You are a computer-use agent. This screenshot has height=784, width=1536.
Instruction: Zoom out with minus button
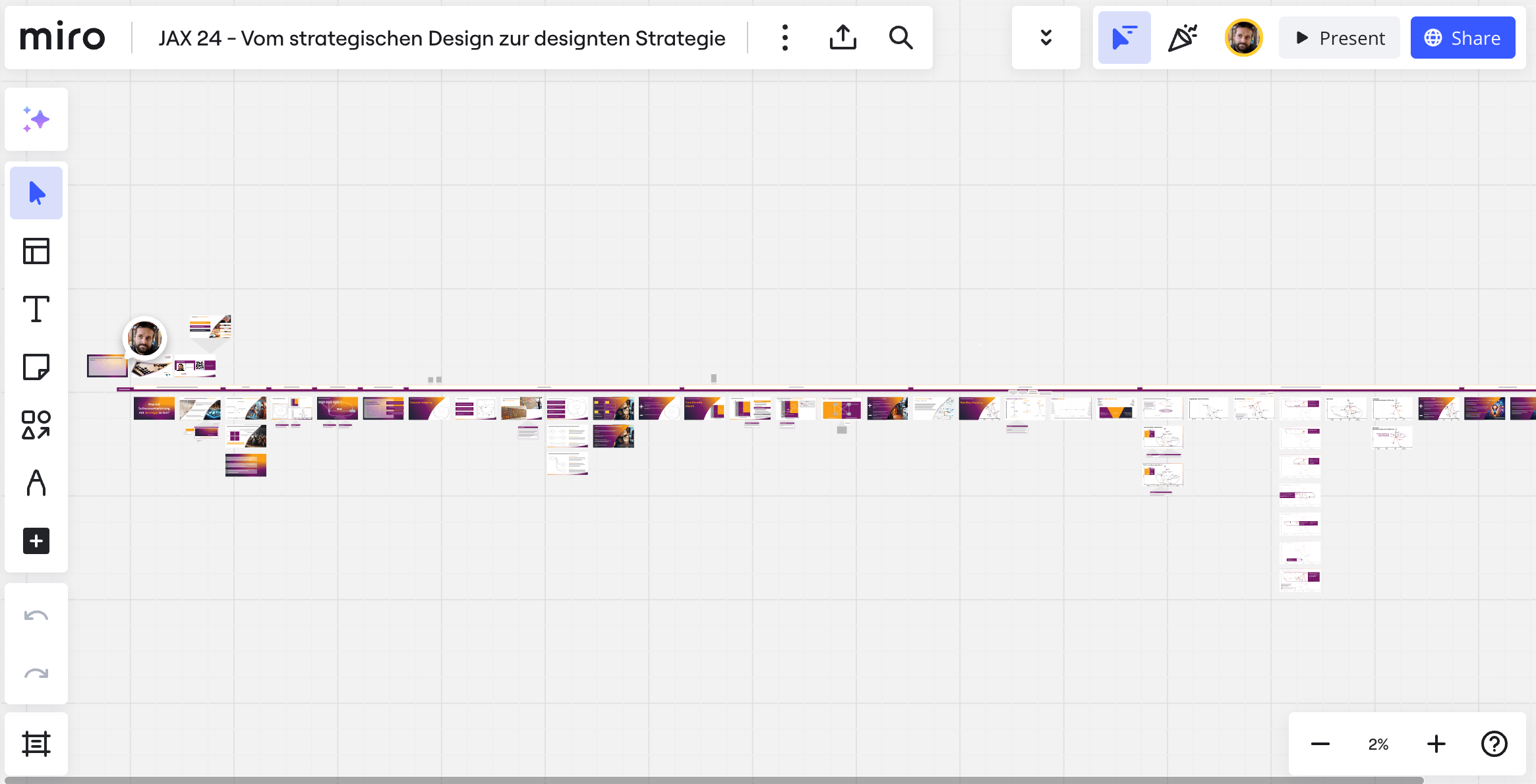(x=1320, y=744)
